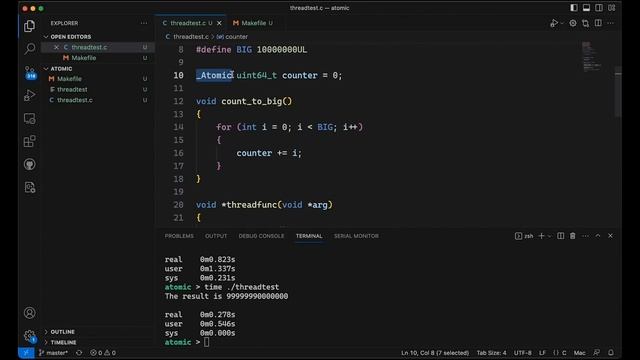
Task: Close threadtest.c in Open Editors list
Action: tap(56, 47)
